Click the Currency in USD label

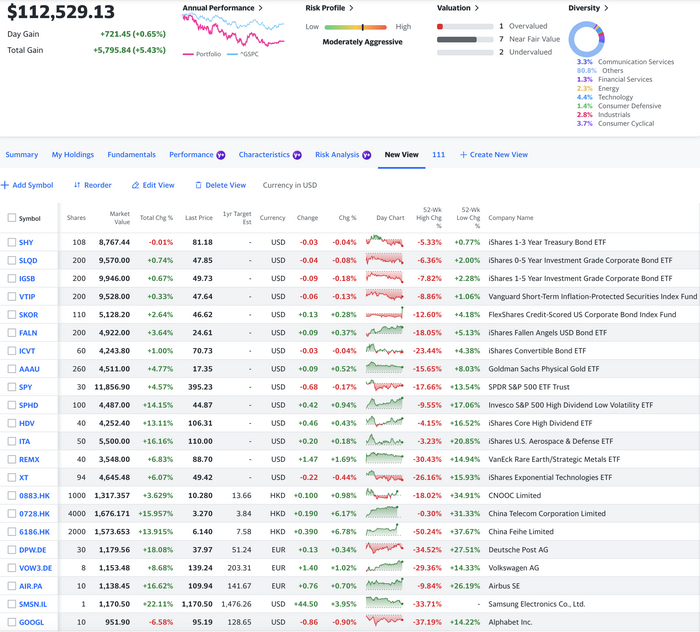(x=290, y=185)
